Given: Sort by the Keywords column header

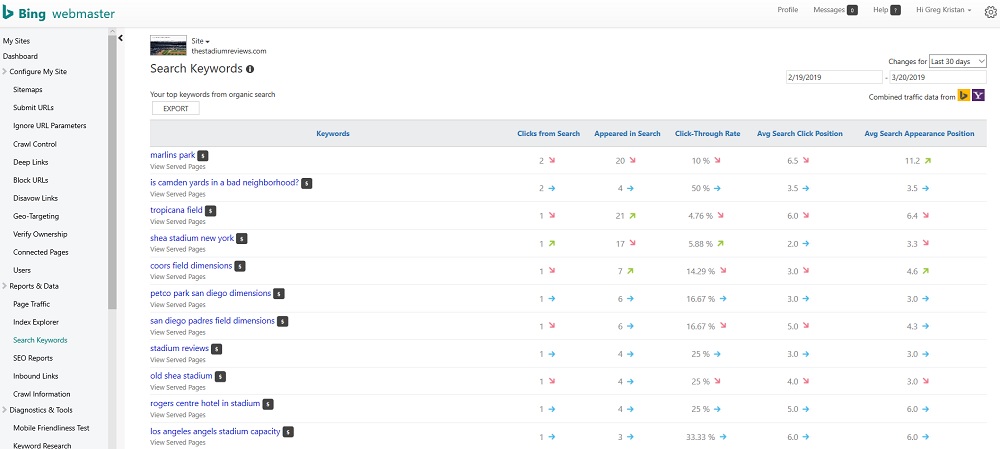Looking at the screenshot, I should click(x=333, y=134).
